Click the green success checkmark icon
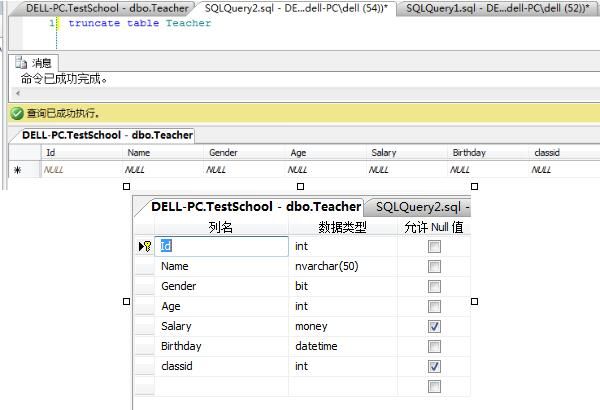The height and width of the screenshot is (410, 600). (17, 113)
